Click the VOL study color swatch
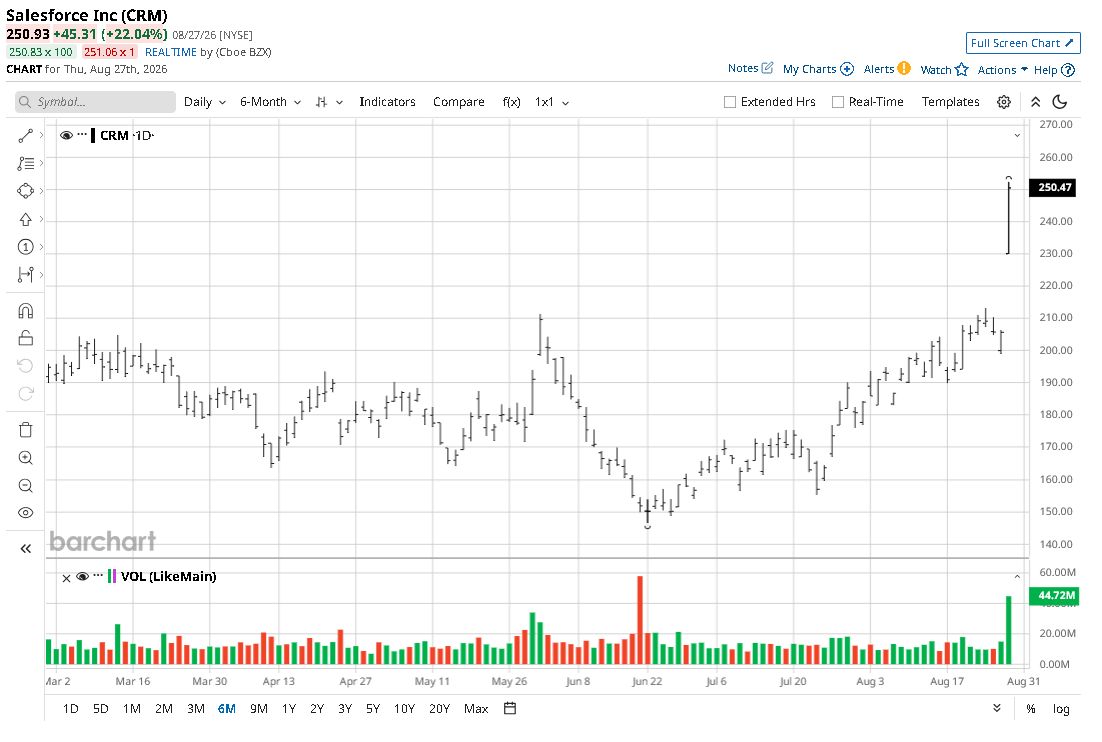Viewport: 1102px width, 742px height. tap(112, 576)
